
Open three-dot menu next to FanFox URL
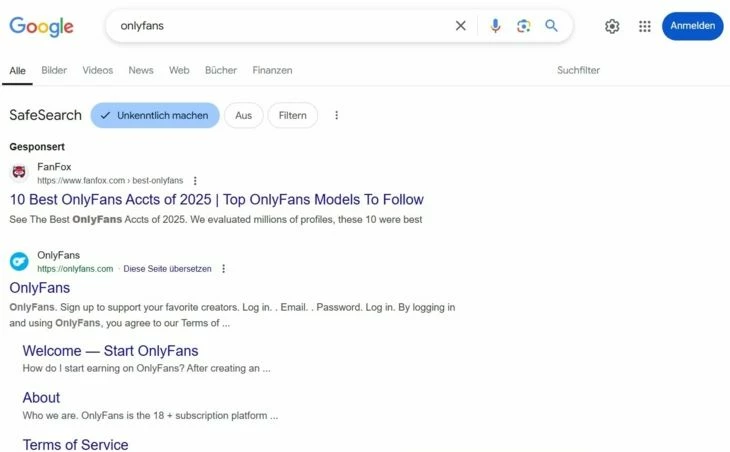coord(195,181)
